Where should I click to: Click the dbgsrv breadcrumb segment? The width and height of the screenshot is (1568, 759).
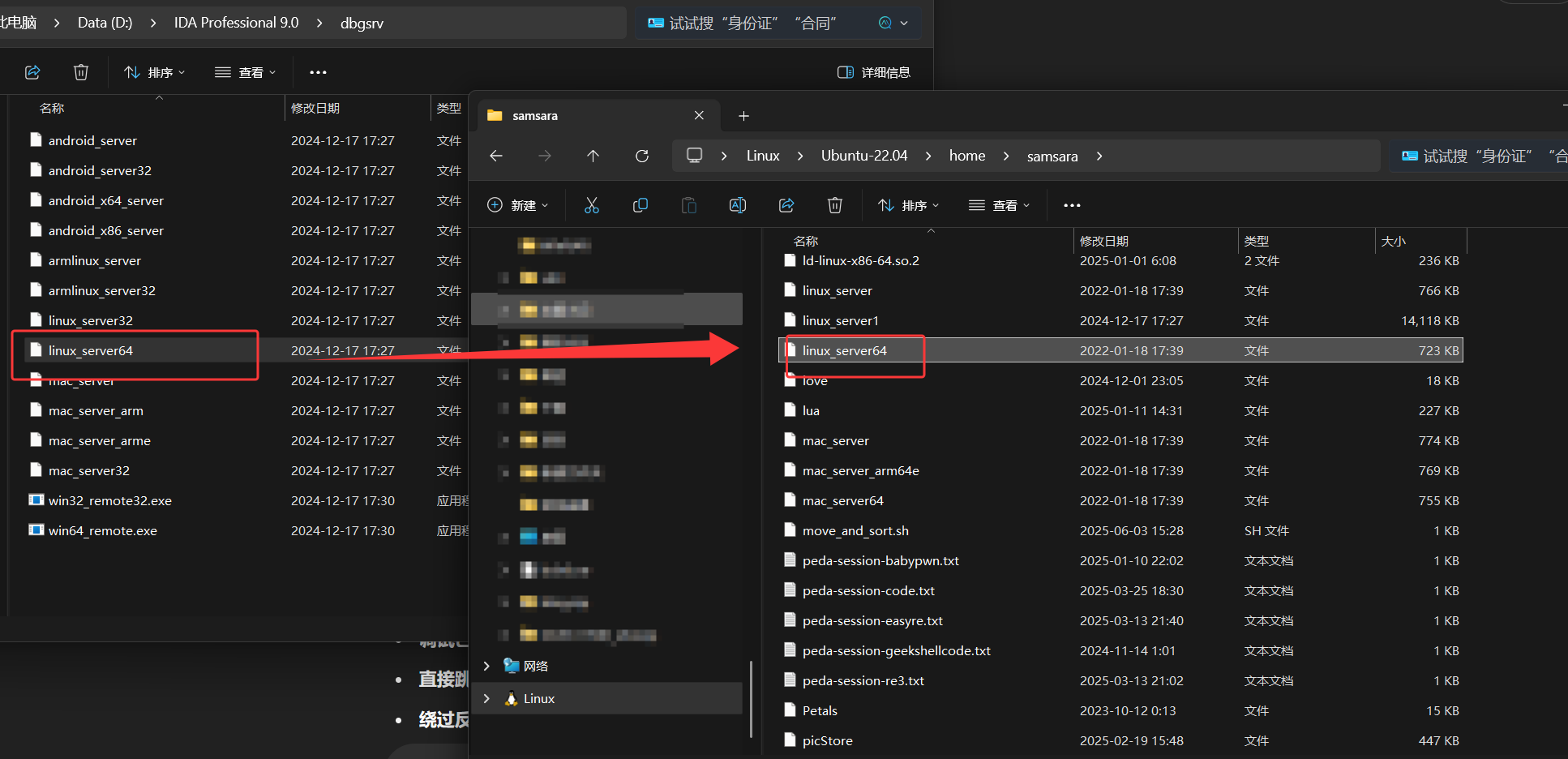(x=362, y=23)
